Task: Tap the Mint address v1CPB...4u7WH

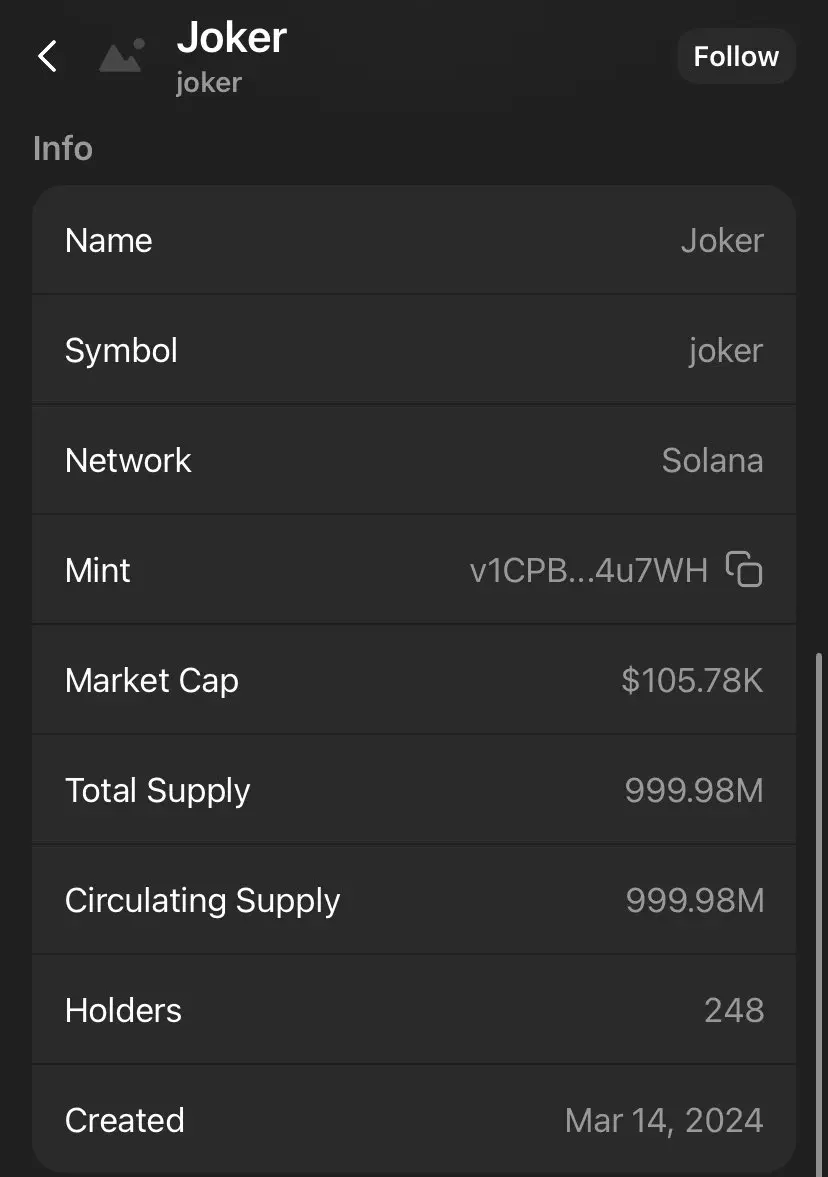Action: coord(589,570)
